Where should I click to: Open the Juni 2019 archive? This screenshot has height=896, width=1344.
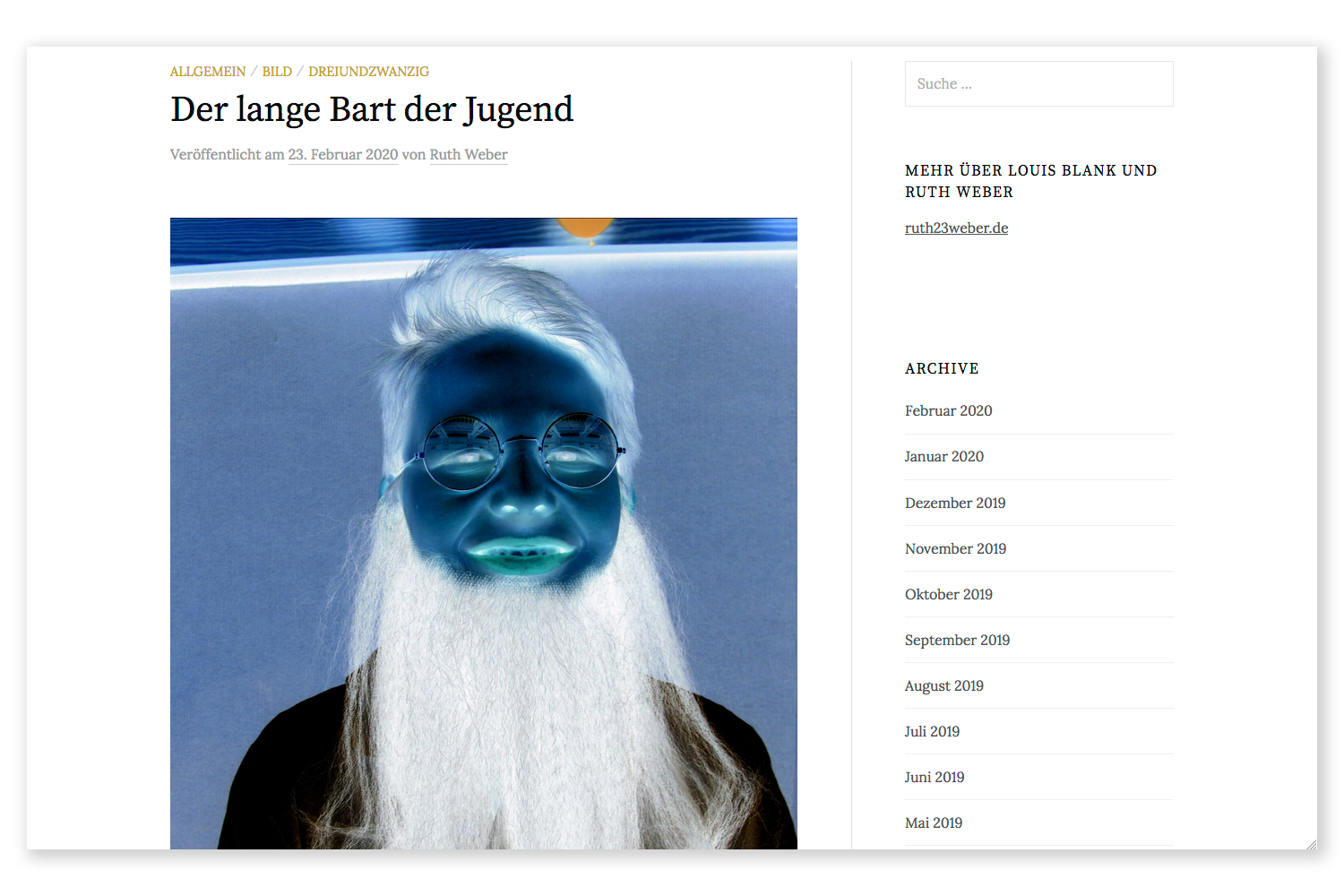[x=935, y=777]
